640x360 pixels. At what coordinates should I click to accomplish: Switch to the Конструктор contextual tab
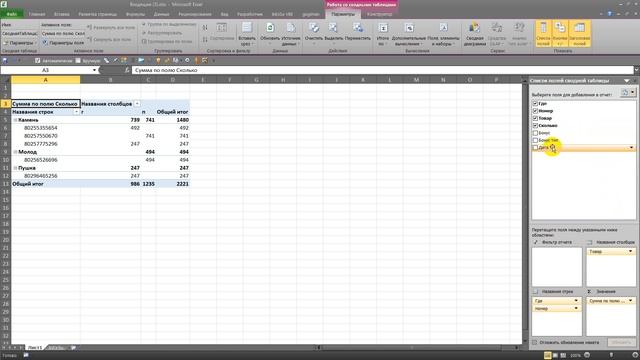click(x=380, y=14)
